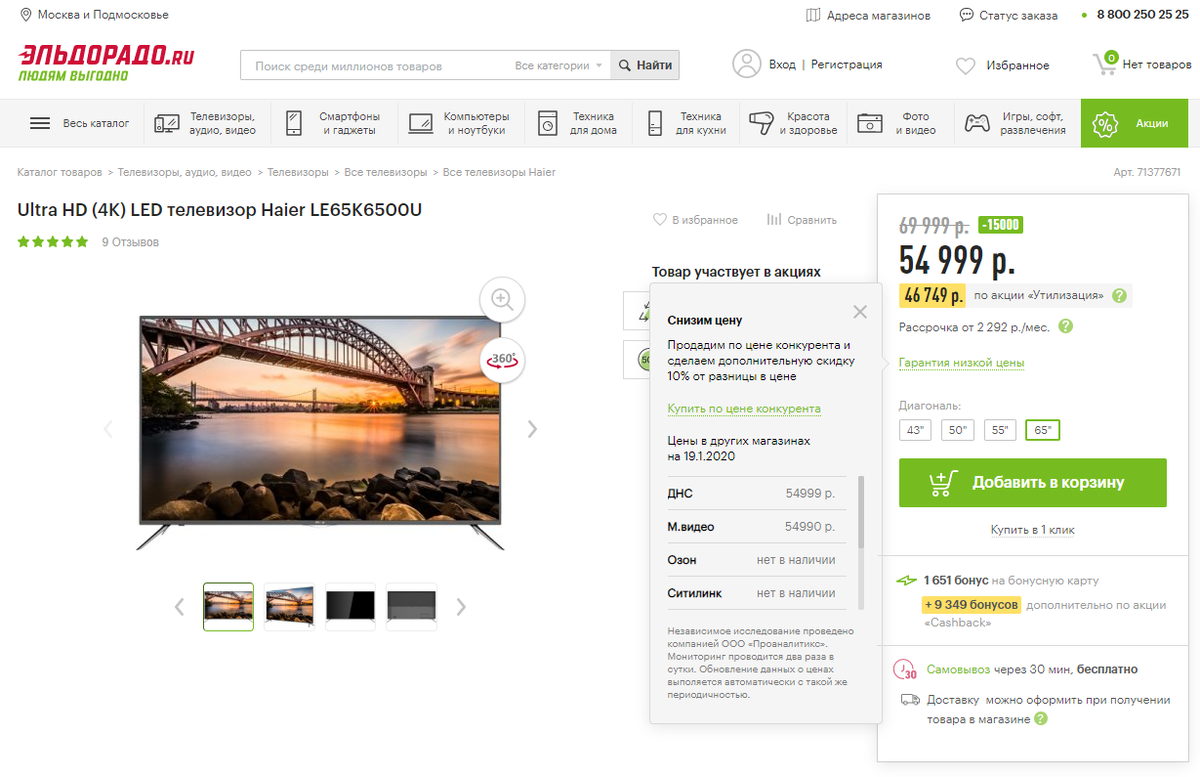This screenshot has height=777, width=1200.
Task: Click Купить по цене конкурента link
Action: 744,409
